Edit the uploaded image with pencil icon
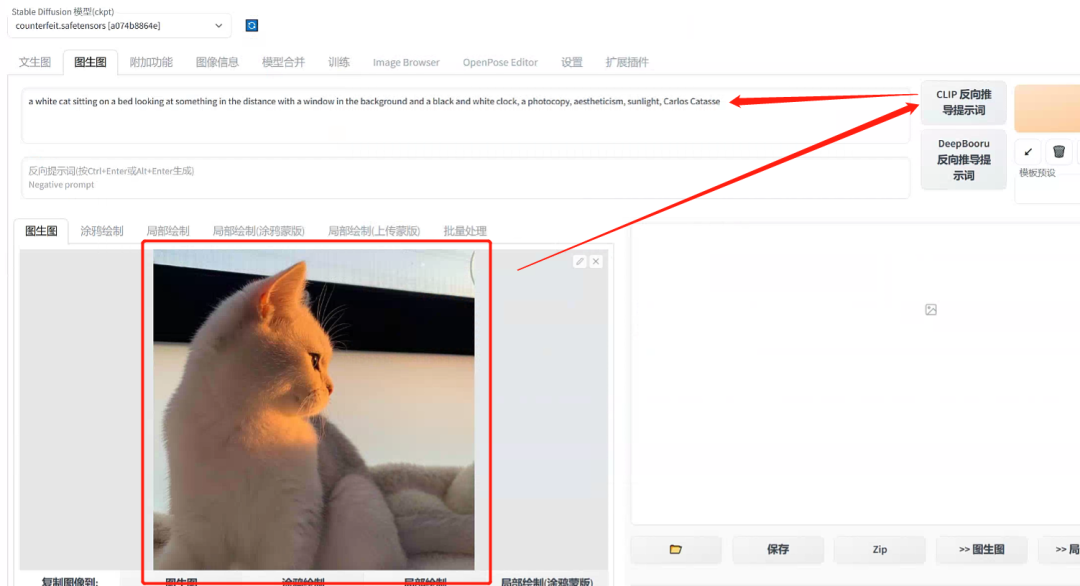The width and height of the screenshot is (1080, 586). click(579, 262)
